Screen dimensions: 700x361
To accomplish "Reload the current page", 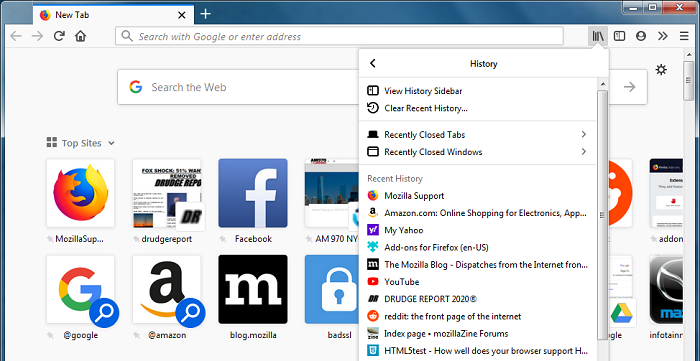I will [59, 36].
